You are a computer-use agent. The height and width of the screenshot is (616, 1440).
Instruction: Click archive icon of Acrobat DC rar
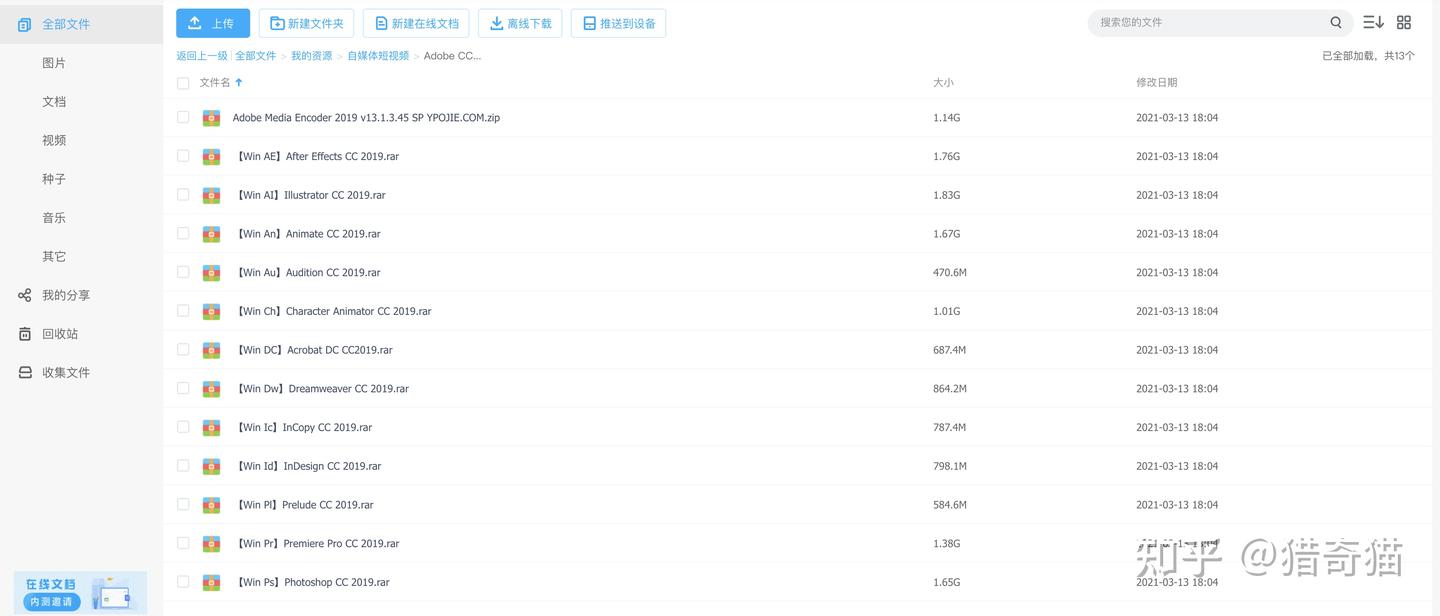(x=211, y=350)
